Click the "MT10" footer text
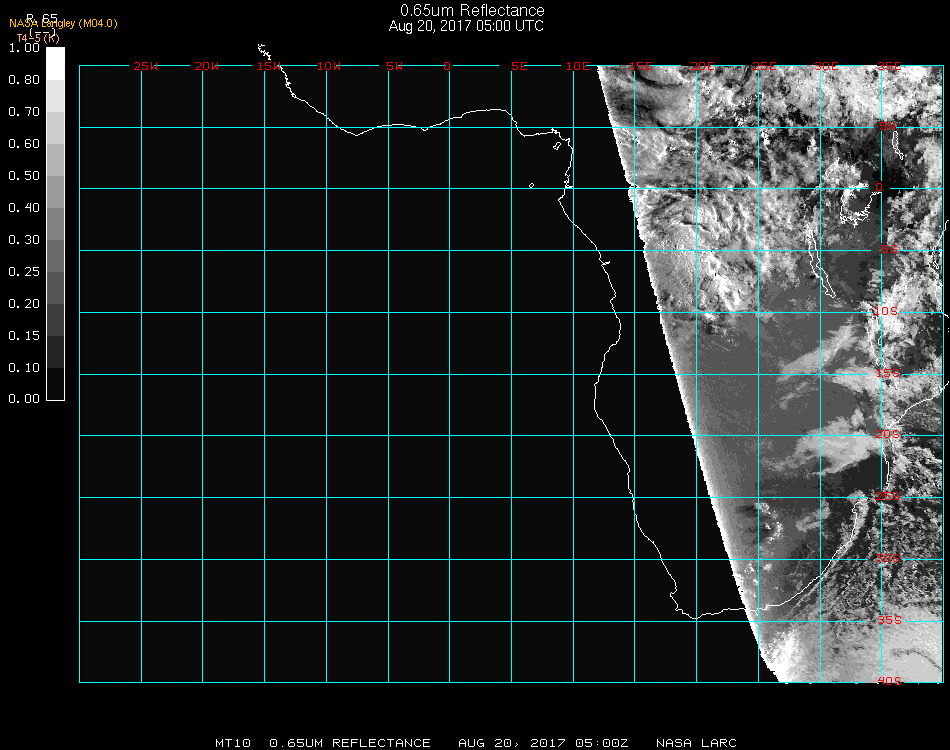Viewport: 950px width, 750px height. point(233,743)
